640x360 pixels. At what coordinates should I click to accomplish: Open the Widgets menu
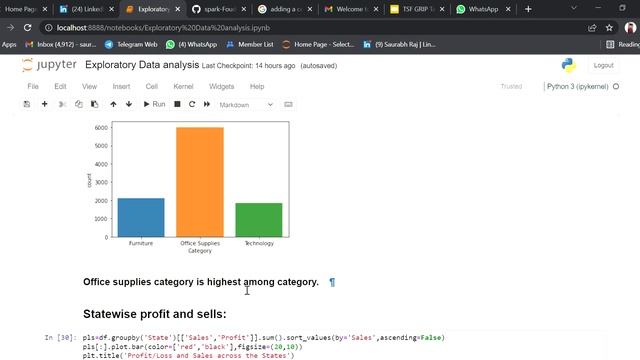pos(221,87)
